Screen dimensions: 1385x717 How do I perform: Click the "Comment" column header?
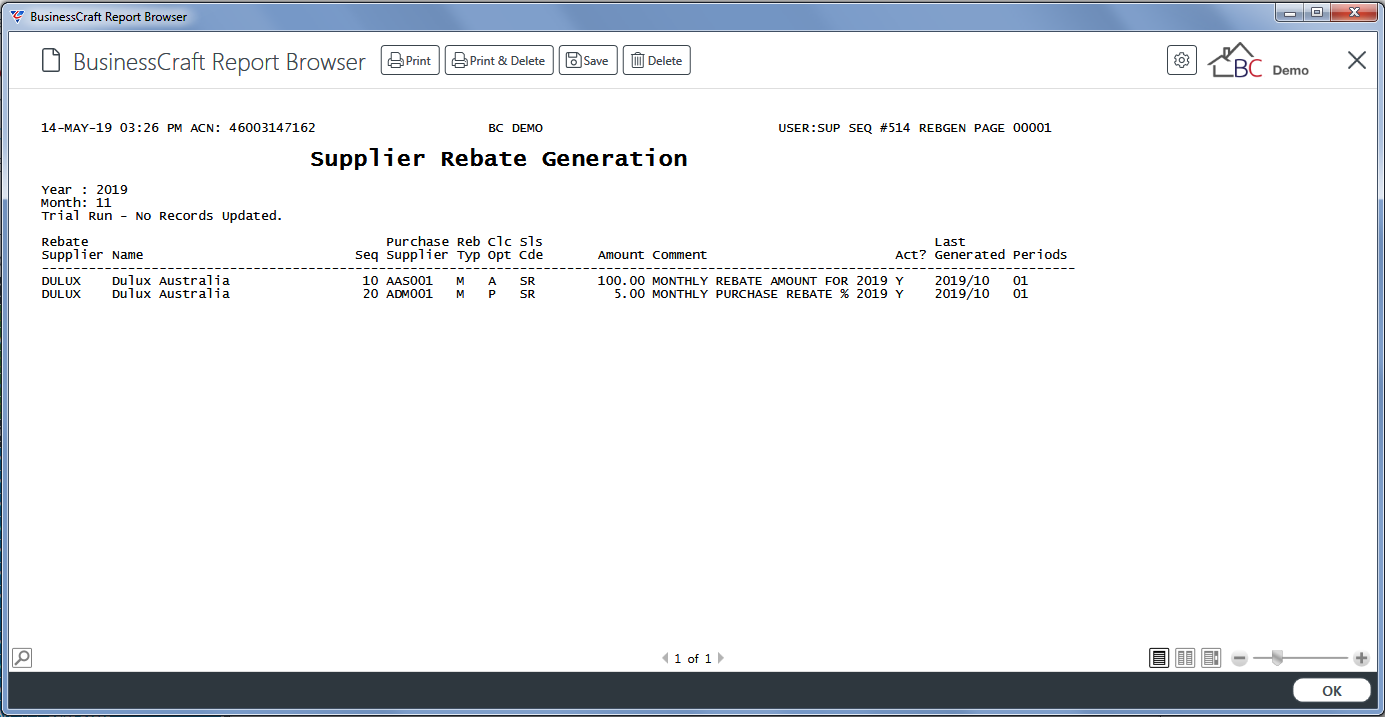click(x=680, y=255)
